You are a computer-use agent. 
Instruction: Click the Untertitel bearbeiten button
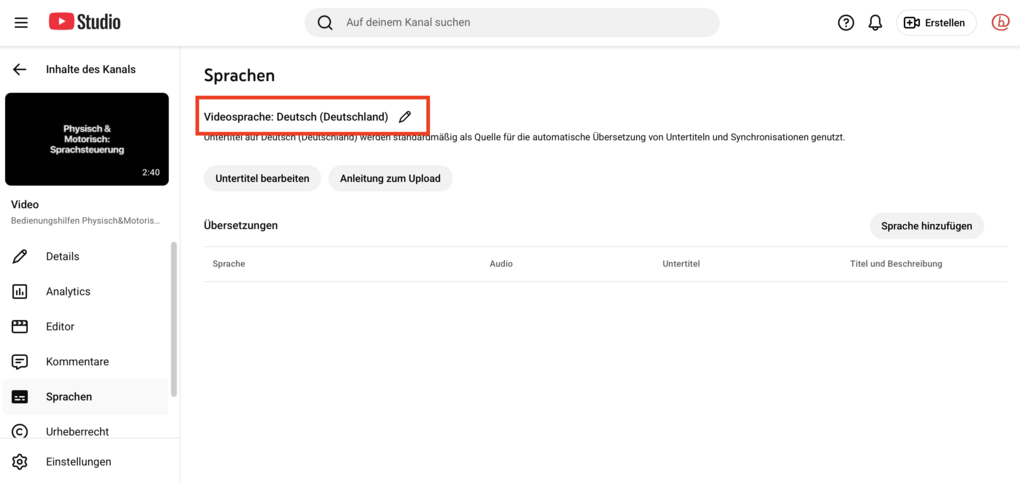262,178
